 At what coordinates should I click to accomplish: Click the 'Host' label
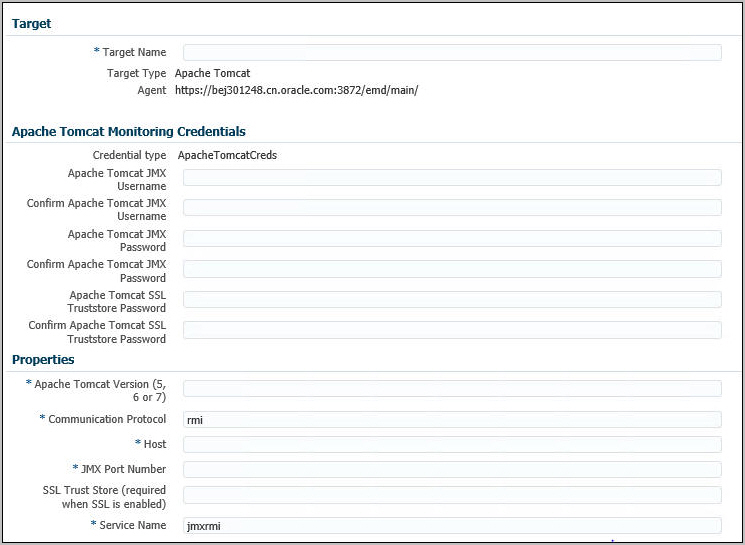[x=155, y=444]
